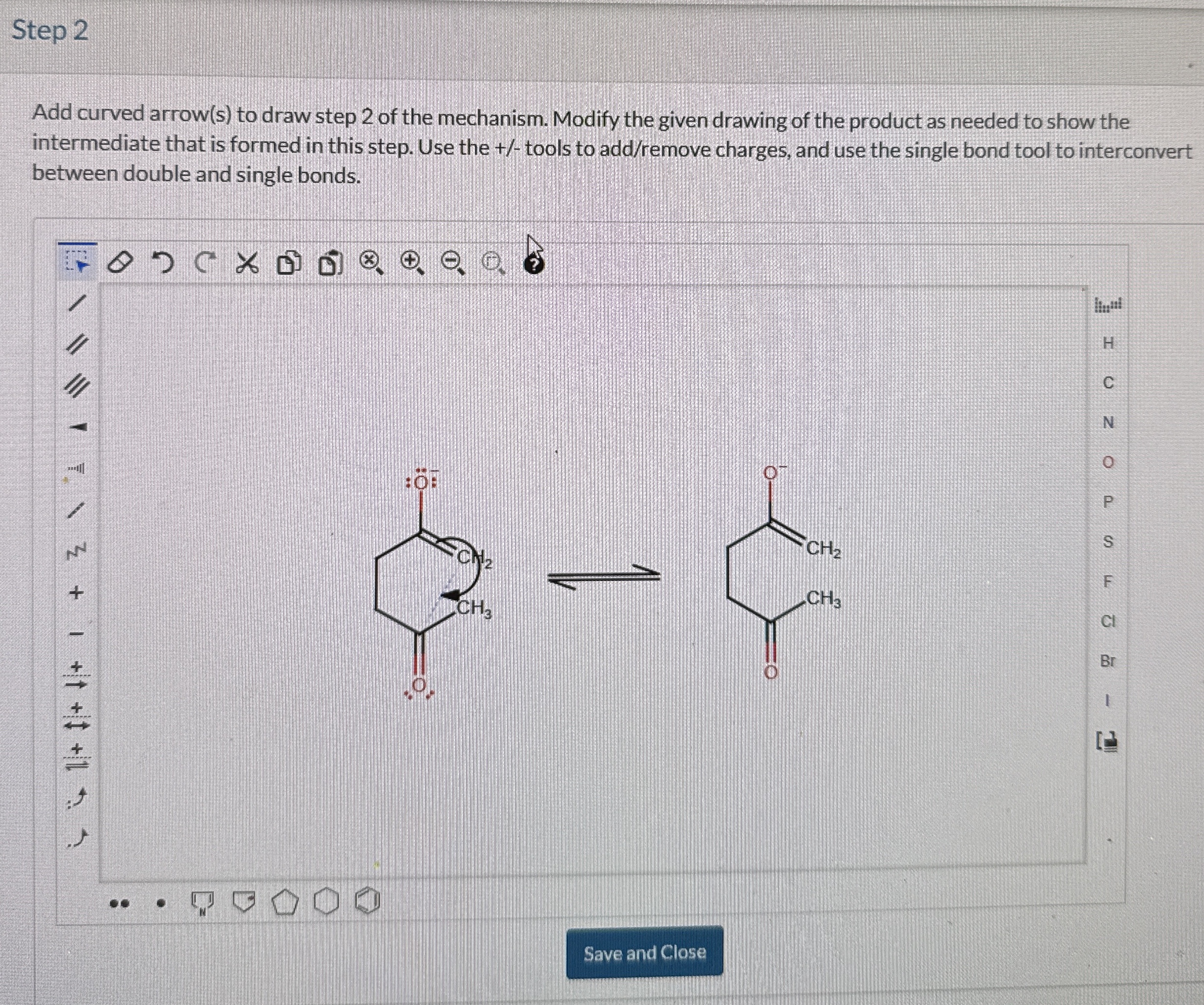The image size is (1204, 1005).
Task: Select the single bond tool
Action: [x=77, y=303]
